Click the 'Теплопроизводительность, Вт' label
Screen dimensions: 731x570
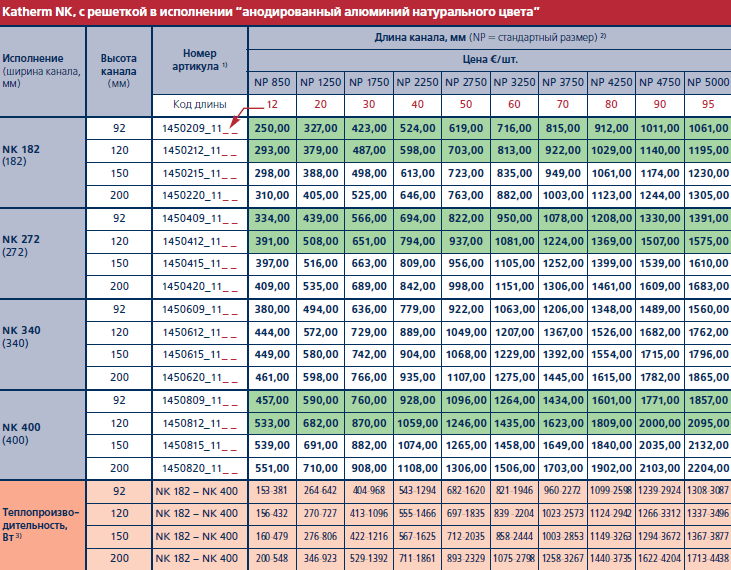(x=43, y=525)
